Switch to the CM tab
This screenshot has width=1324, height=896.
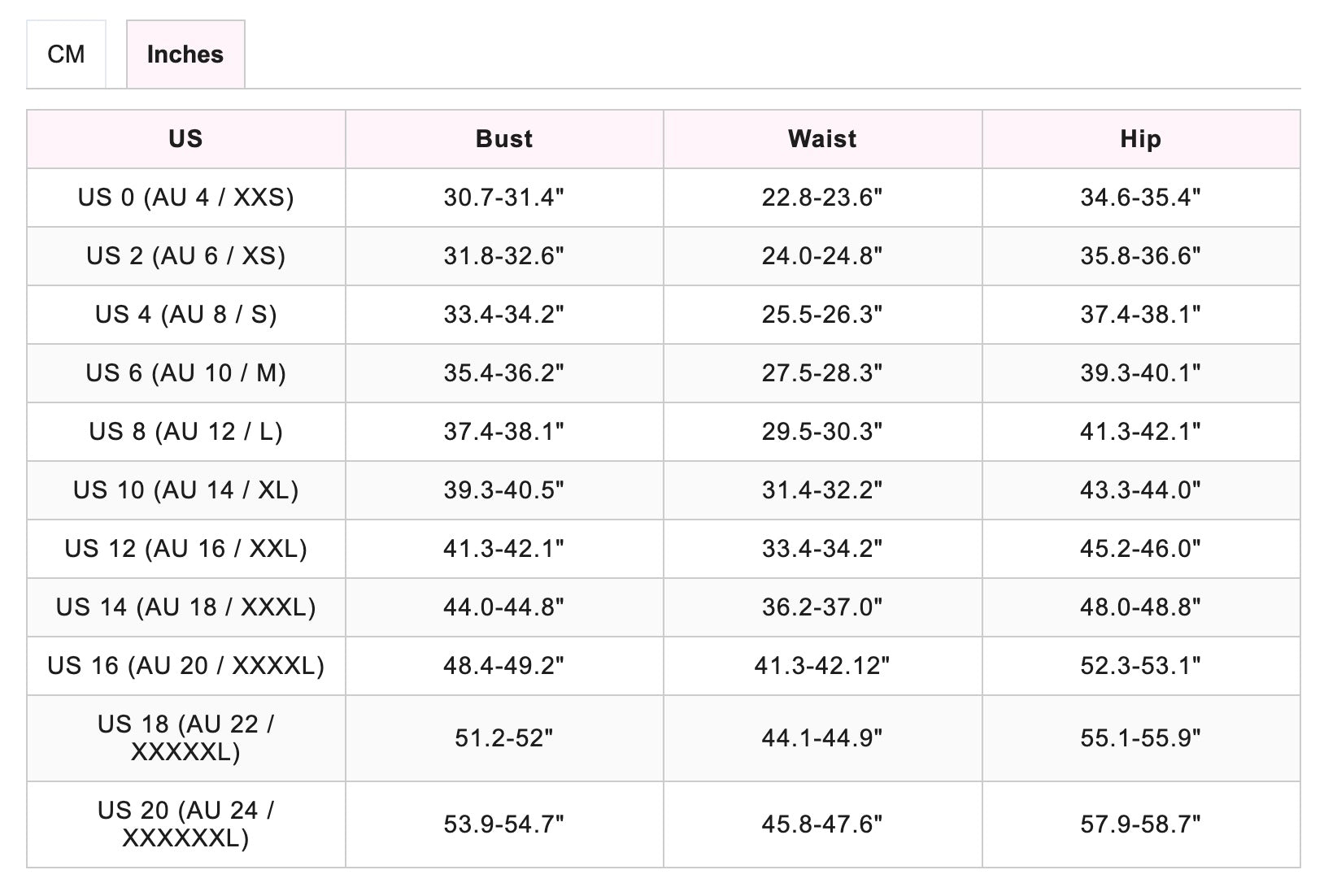tap(66, 54)
